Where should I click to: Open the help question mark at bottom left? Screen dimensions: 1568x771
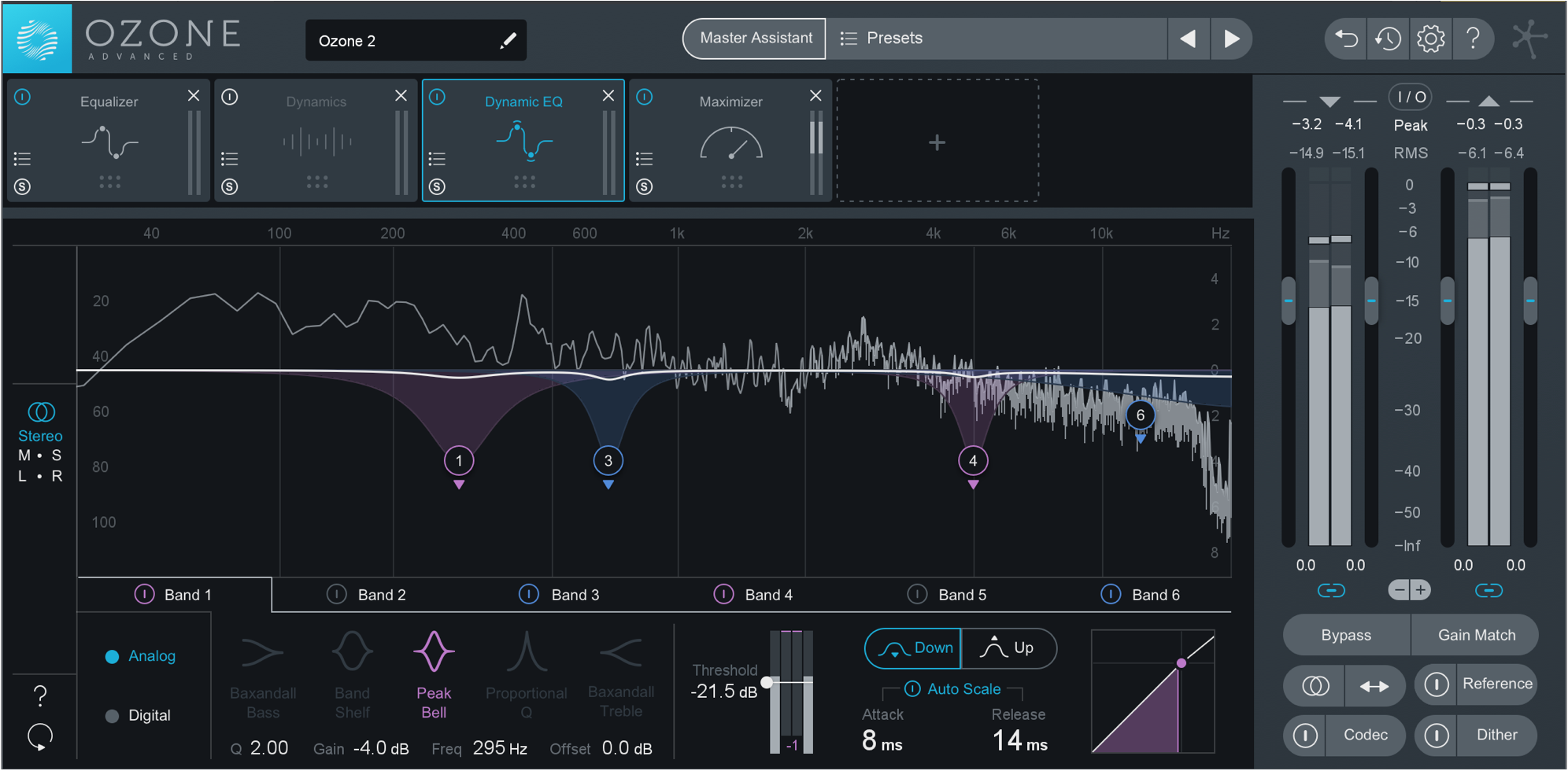tap(40, 695)
